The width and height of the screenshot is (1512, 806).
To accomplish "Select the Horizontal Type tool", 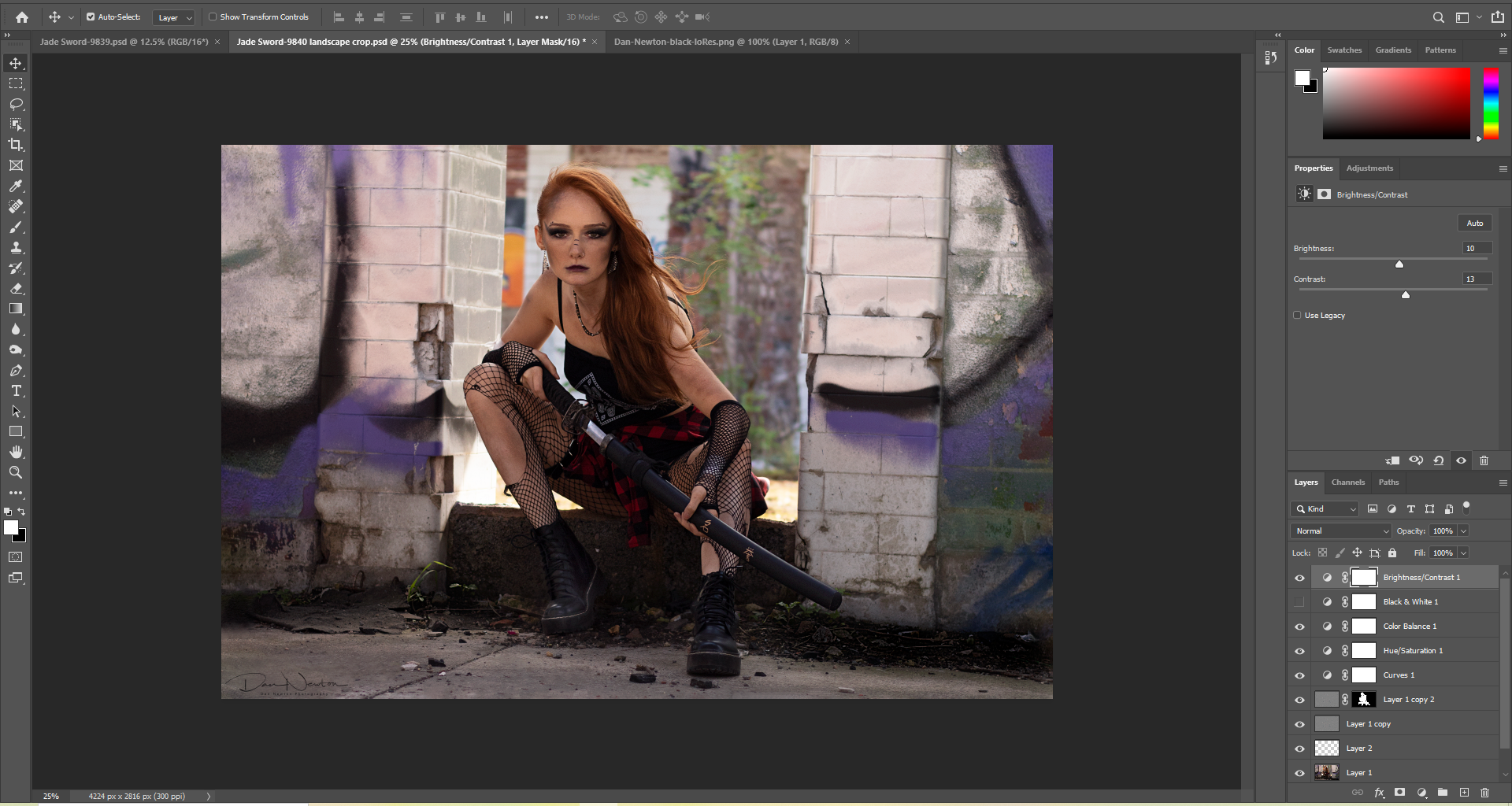I will click(x=16, y=390).
